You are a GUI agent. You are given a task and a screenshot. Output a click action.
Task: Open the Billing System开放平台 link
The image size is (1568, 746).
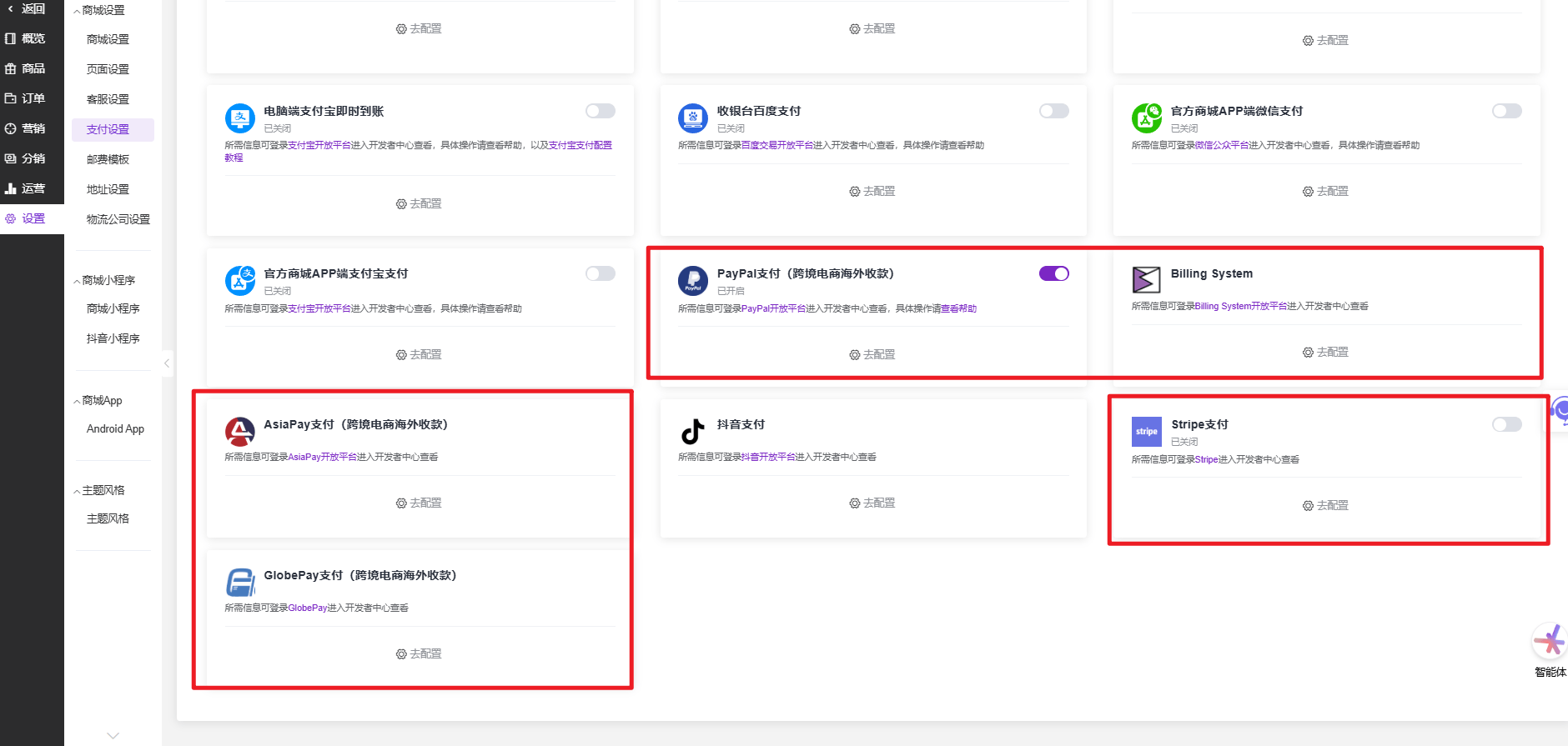[x=1241, y=306]
